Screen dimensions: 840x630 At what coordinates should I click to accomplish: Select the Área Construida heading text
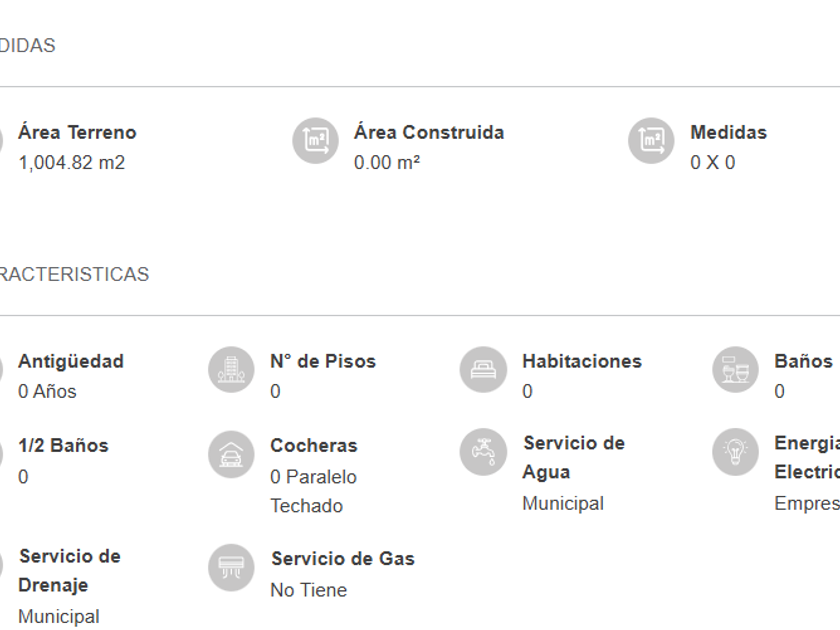coord(429,132)
